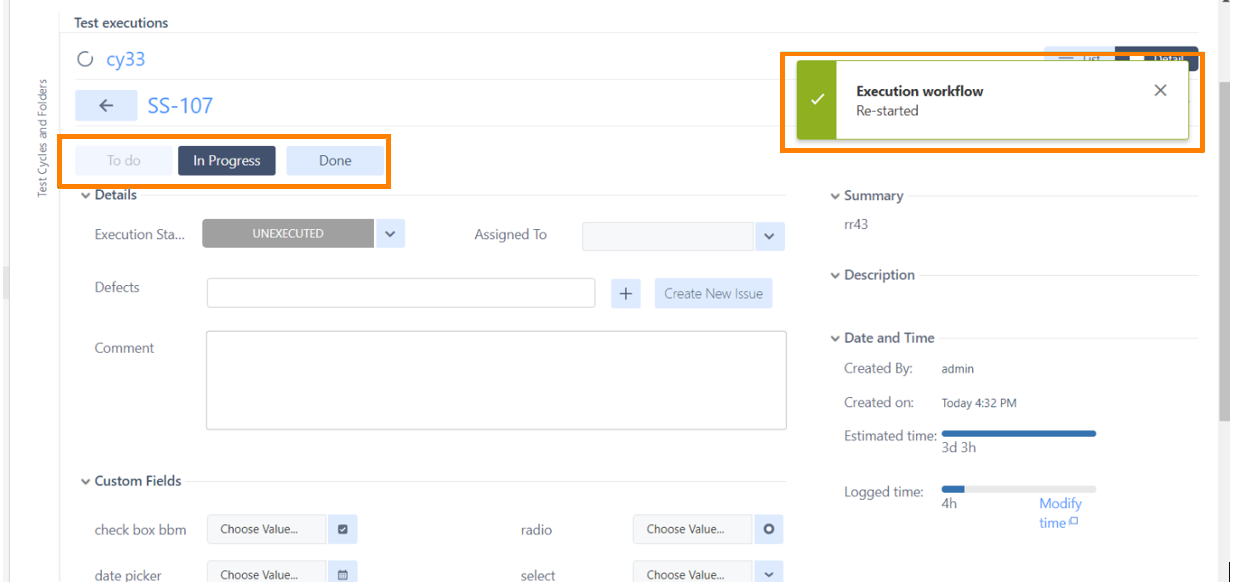Screen dimensions: 1233x588
Task: Open the Execution Status dropdown arrow
Action: [x=390, y=234]
